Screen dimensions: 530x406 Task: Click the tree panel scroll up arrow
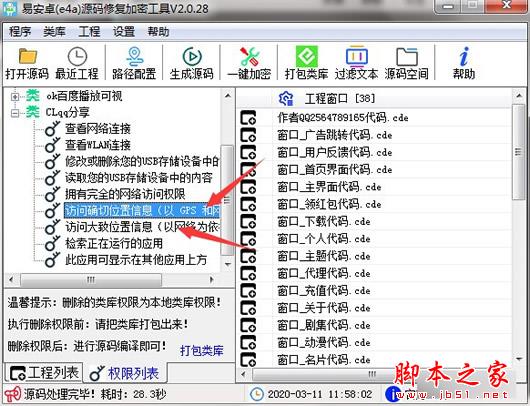[x=228, y=96]
